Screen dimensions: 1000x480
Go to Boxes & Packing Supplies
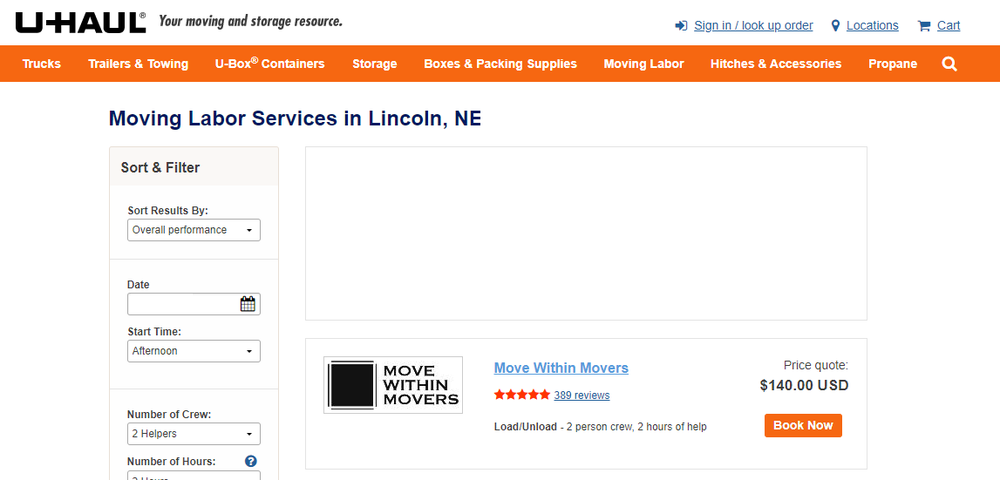(x=500, y=64)
